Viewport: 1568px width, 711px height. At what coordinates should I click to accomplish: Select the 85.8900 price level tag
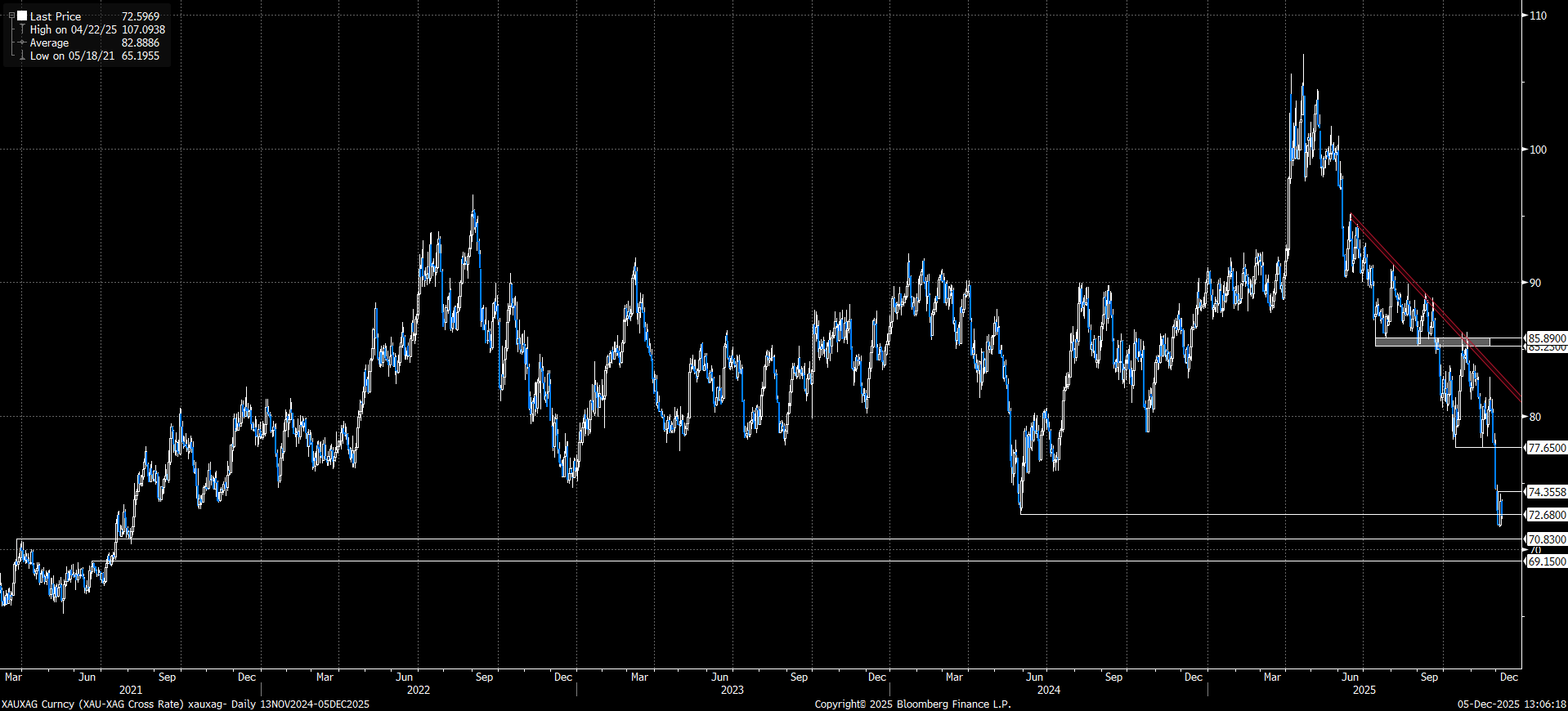(1547, 338)
